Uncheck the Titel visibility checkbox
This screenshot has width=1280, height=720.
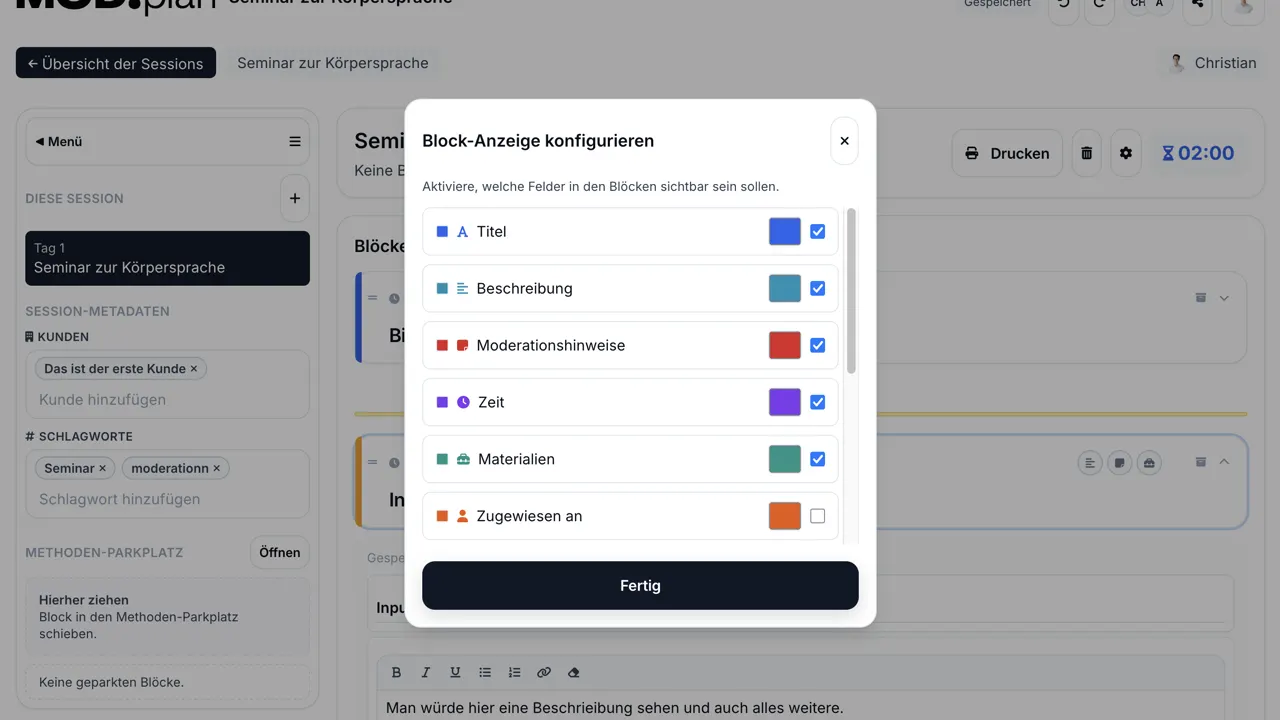coord(817,231)
